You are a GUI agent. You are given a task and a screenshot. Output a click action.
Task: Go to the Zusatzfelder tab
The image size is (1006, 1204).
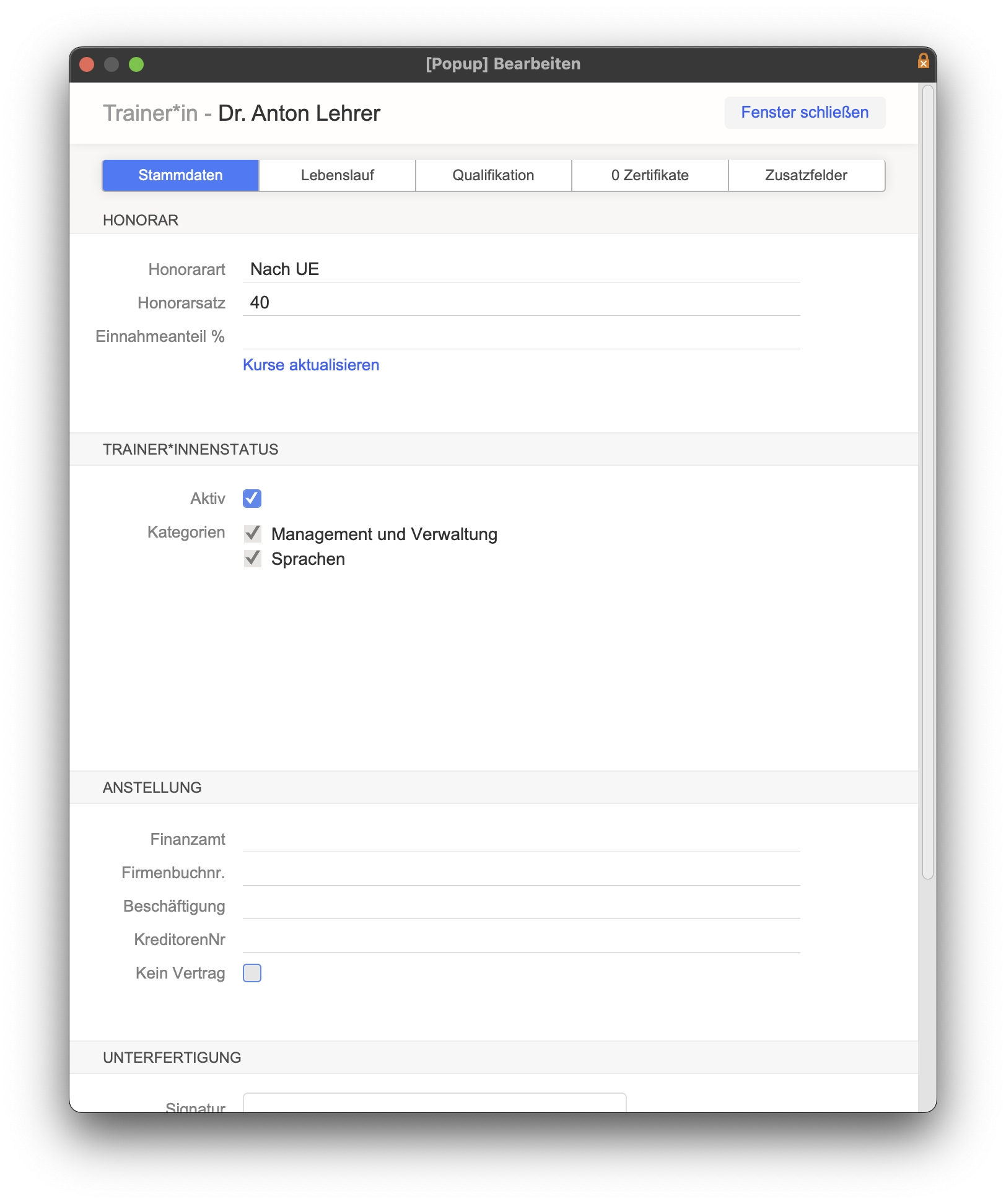[x=806, y=175]
